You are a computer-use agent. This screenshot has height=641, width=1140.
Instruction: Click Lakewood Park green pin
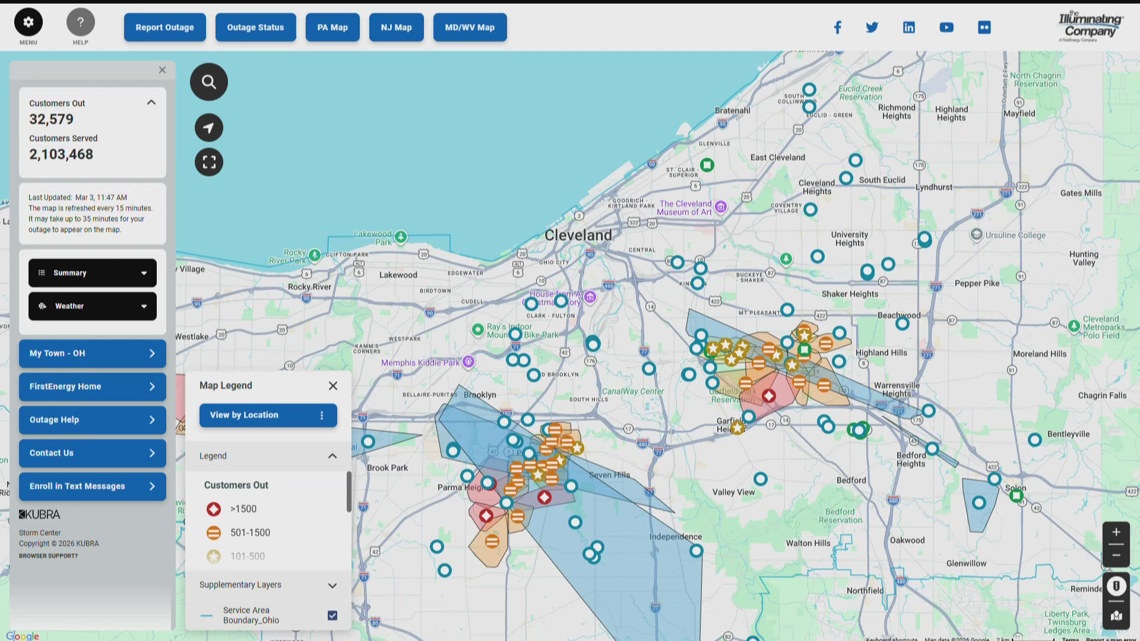click(x=401, y=237)
